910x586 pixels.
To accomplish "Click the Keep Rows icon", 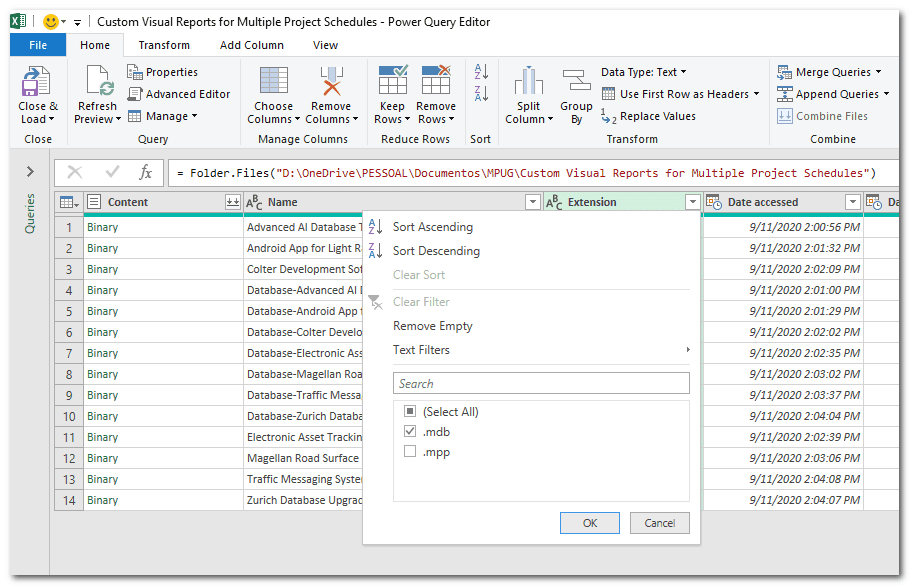I will pos(393,79).
